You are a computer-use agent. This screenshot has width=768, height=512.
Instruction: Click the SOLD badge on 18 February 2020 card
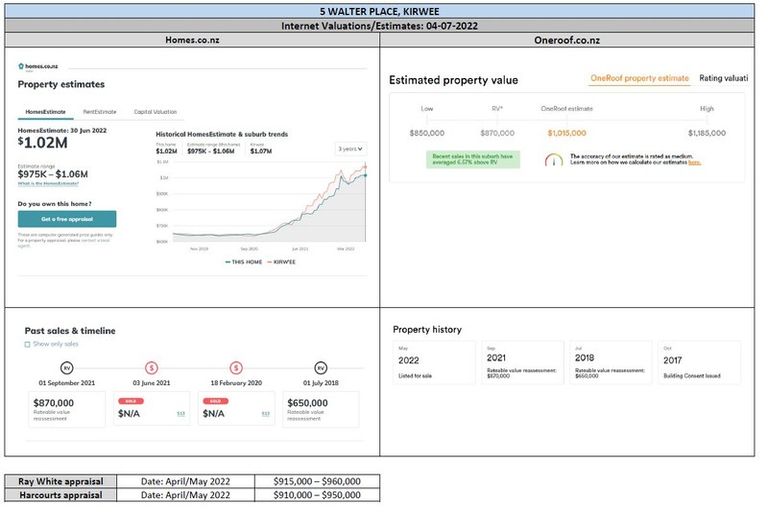(213, 400)
